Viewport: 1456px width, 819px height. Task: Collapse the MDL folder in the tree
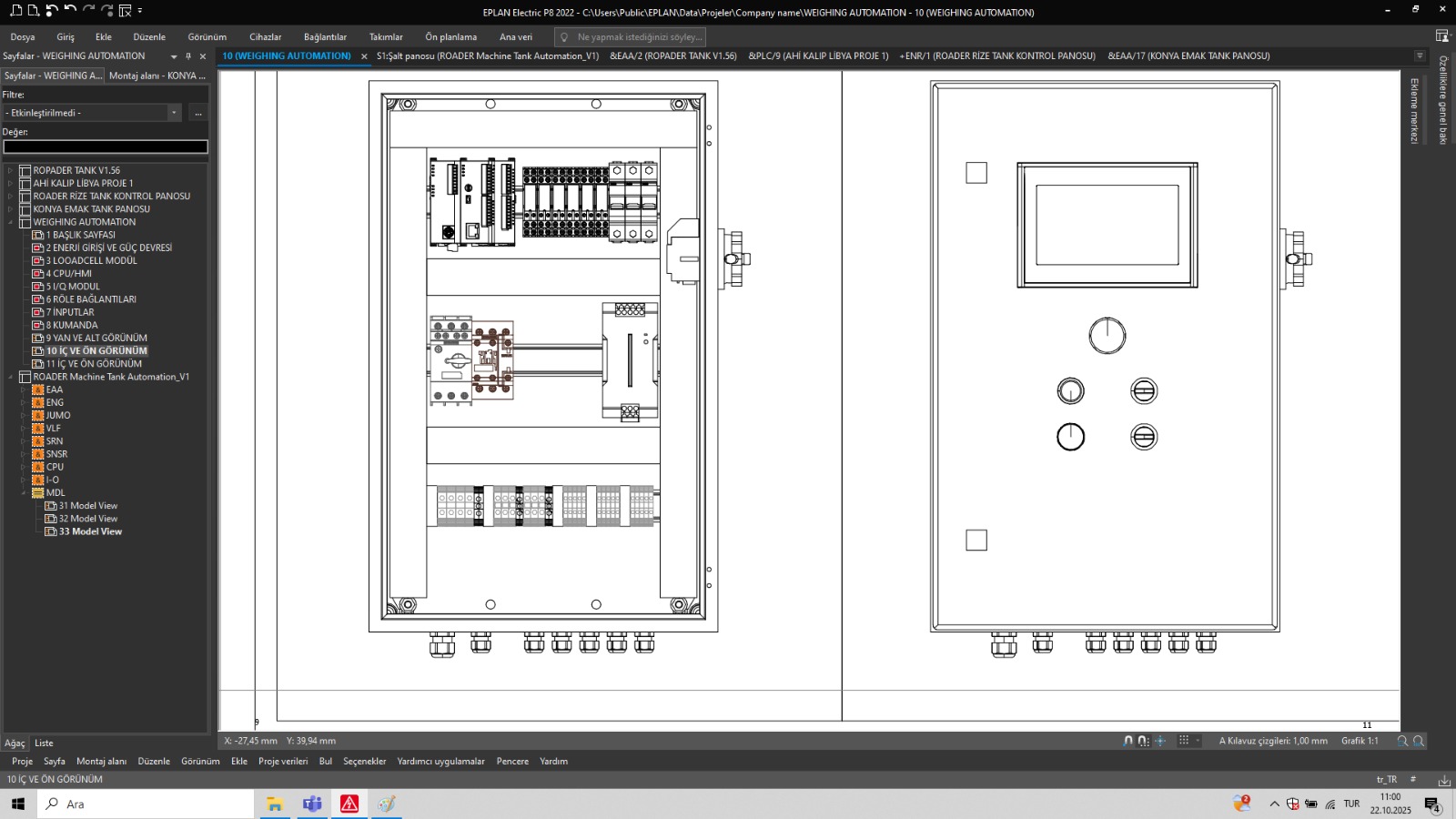click(23, 493)
